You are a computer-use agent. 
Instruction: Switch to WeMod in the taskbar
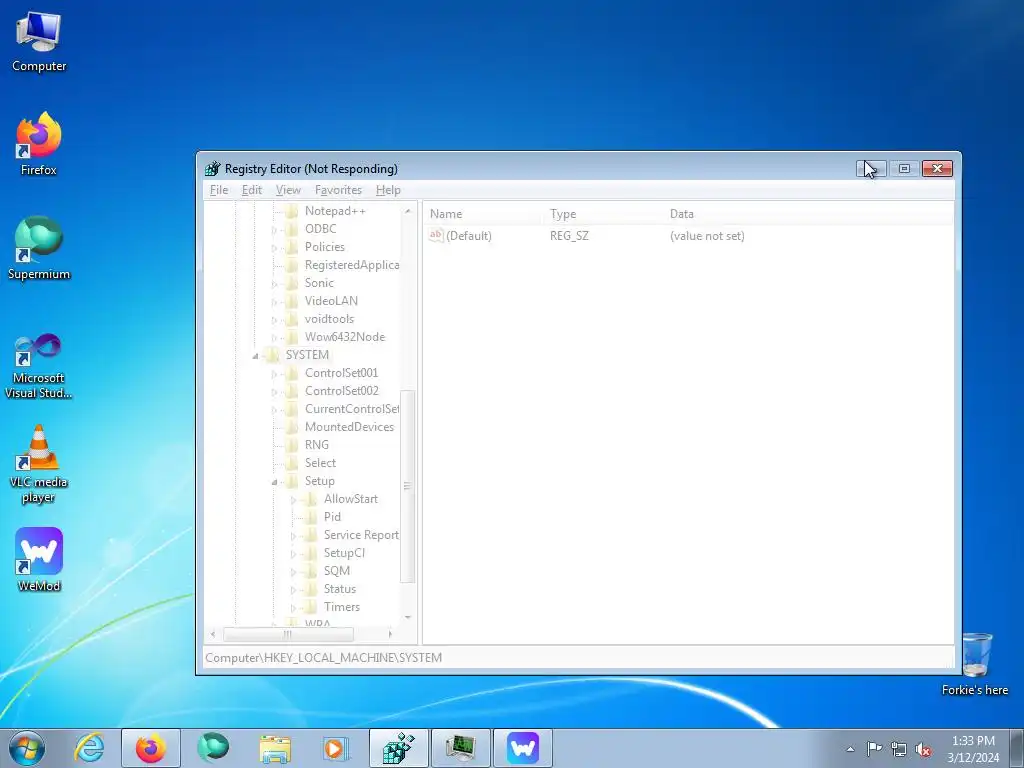(x=522, y=748)
